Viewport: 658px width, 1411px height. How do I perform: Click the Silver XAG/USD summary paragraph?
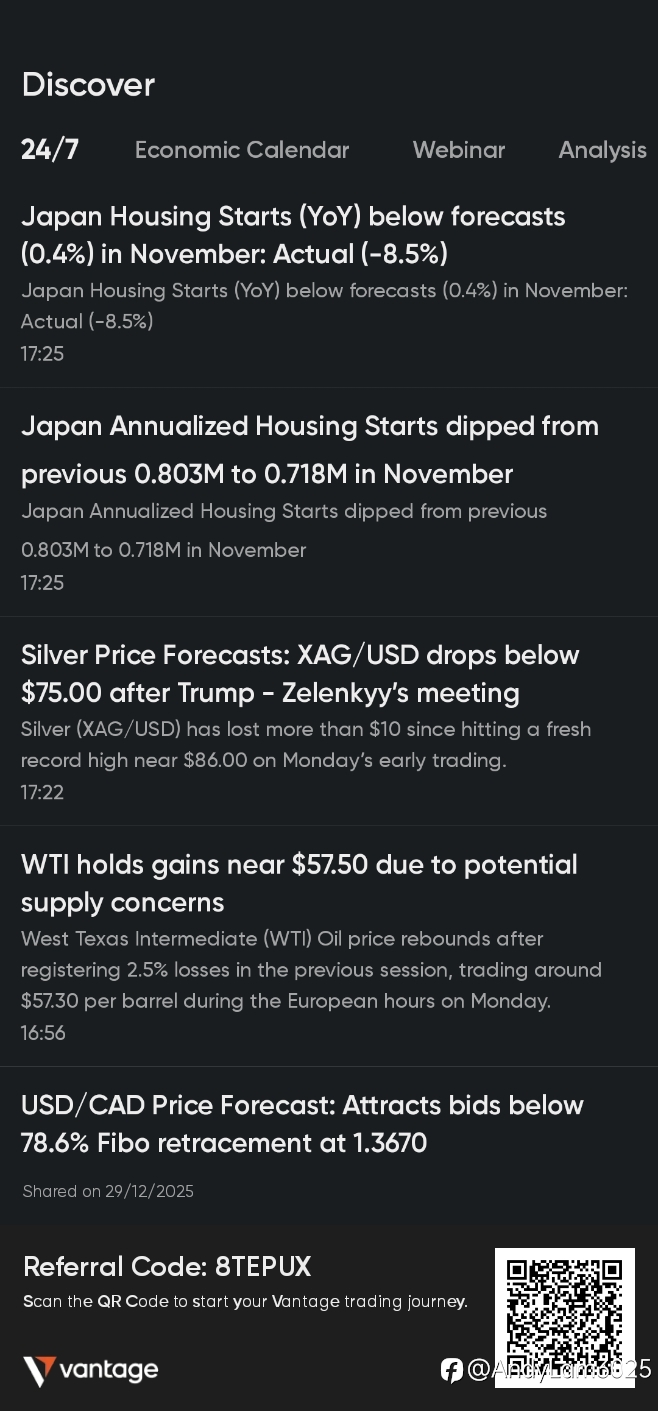click(306, 745)
